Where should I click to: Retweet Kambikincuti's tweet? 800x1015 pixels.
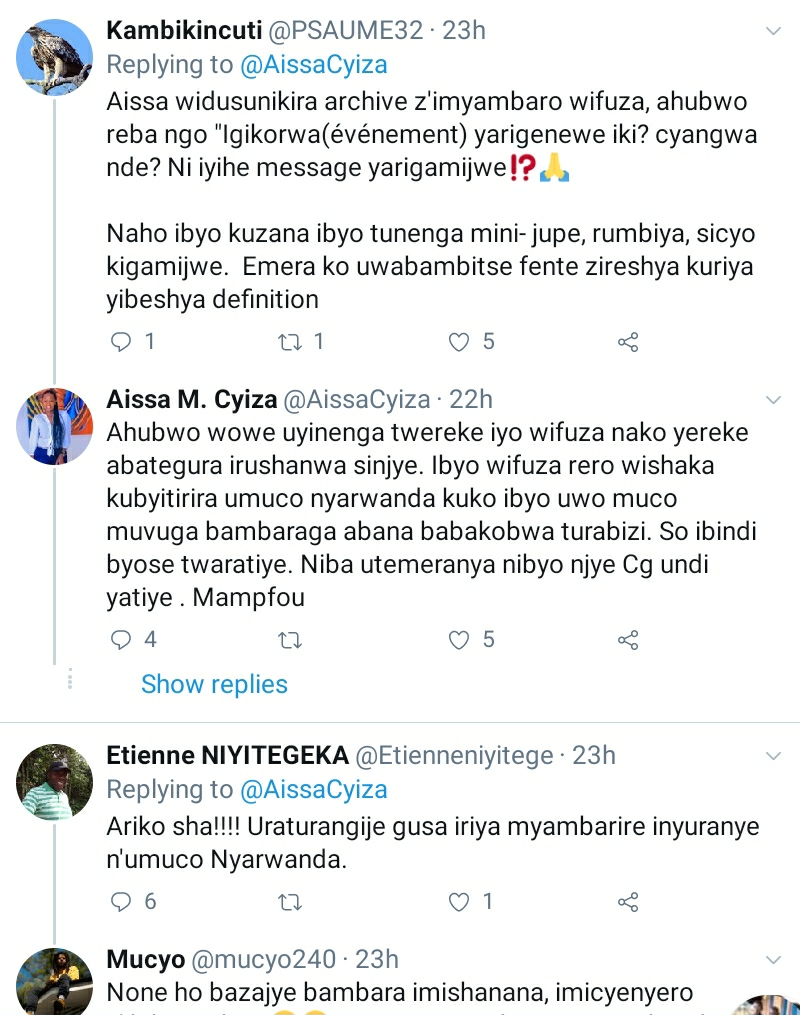pyautogui.click(x=289, y=342)
